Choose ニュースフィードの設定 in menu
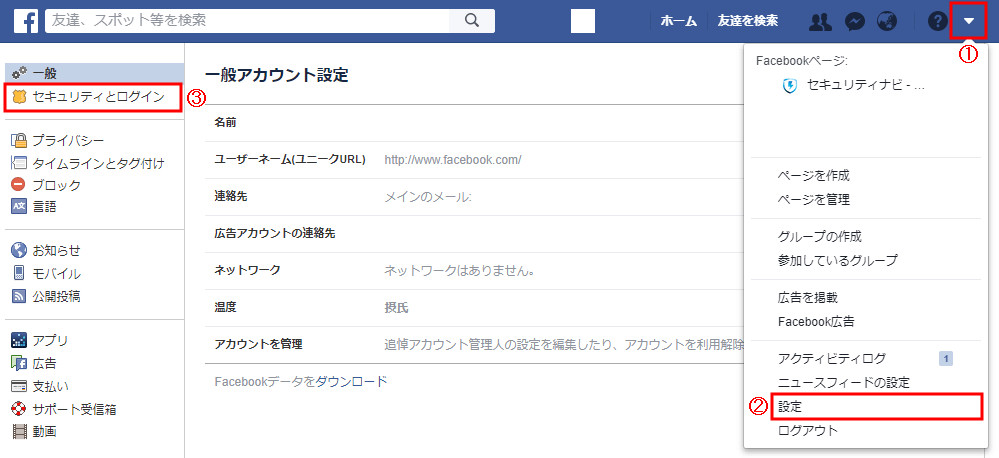 (x=844, y=383)
